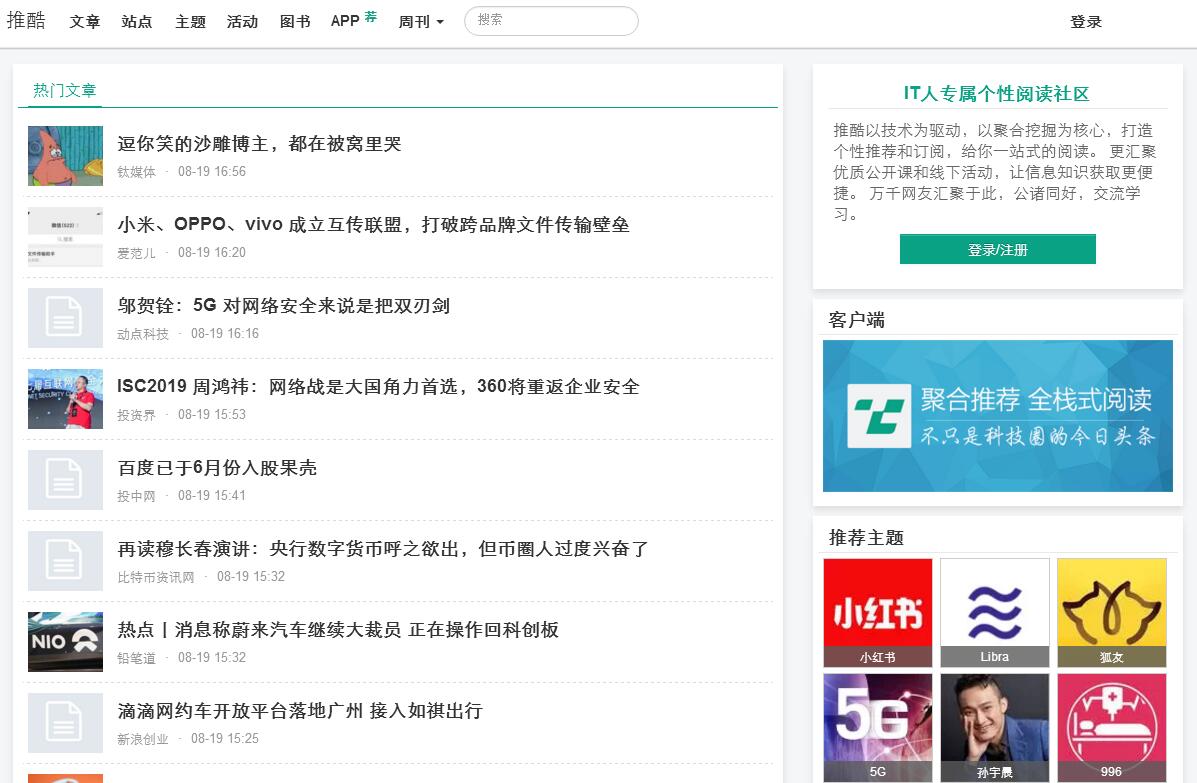Open the 狐友 topic tile
Viewport: 1197px width, 783px height.
point(1111,612)
